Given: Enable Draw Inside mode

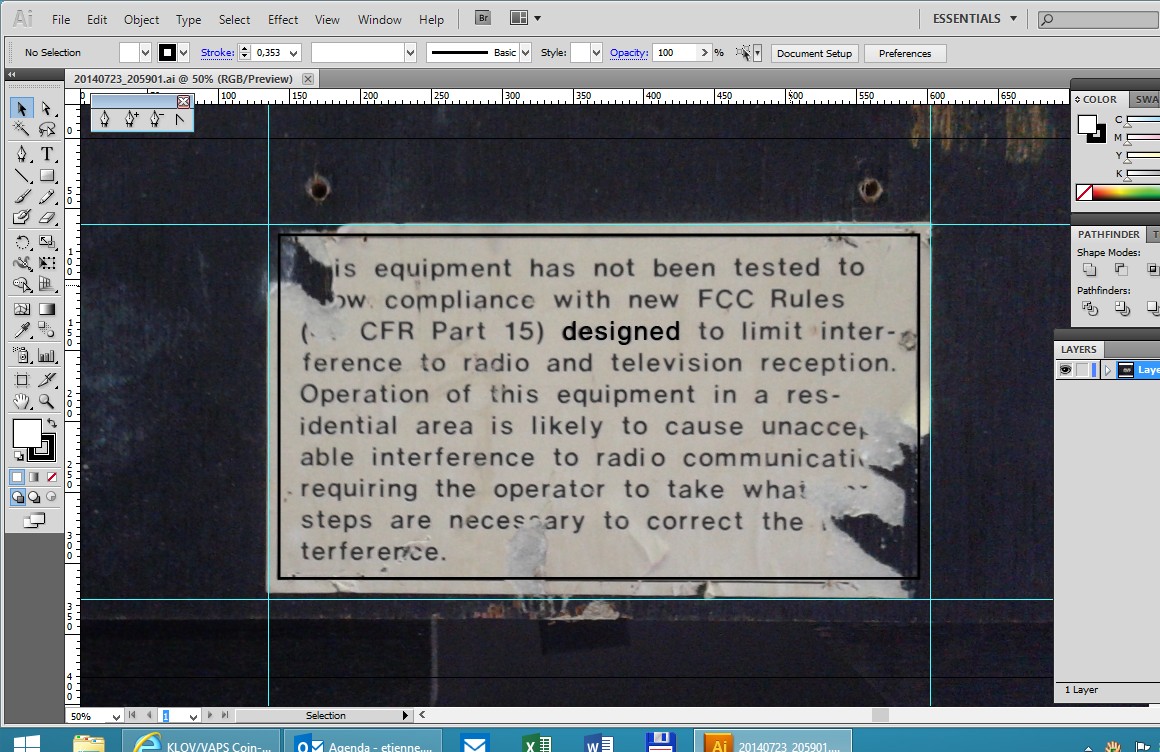Looking at the screenshot, I should 51,497.
